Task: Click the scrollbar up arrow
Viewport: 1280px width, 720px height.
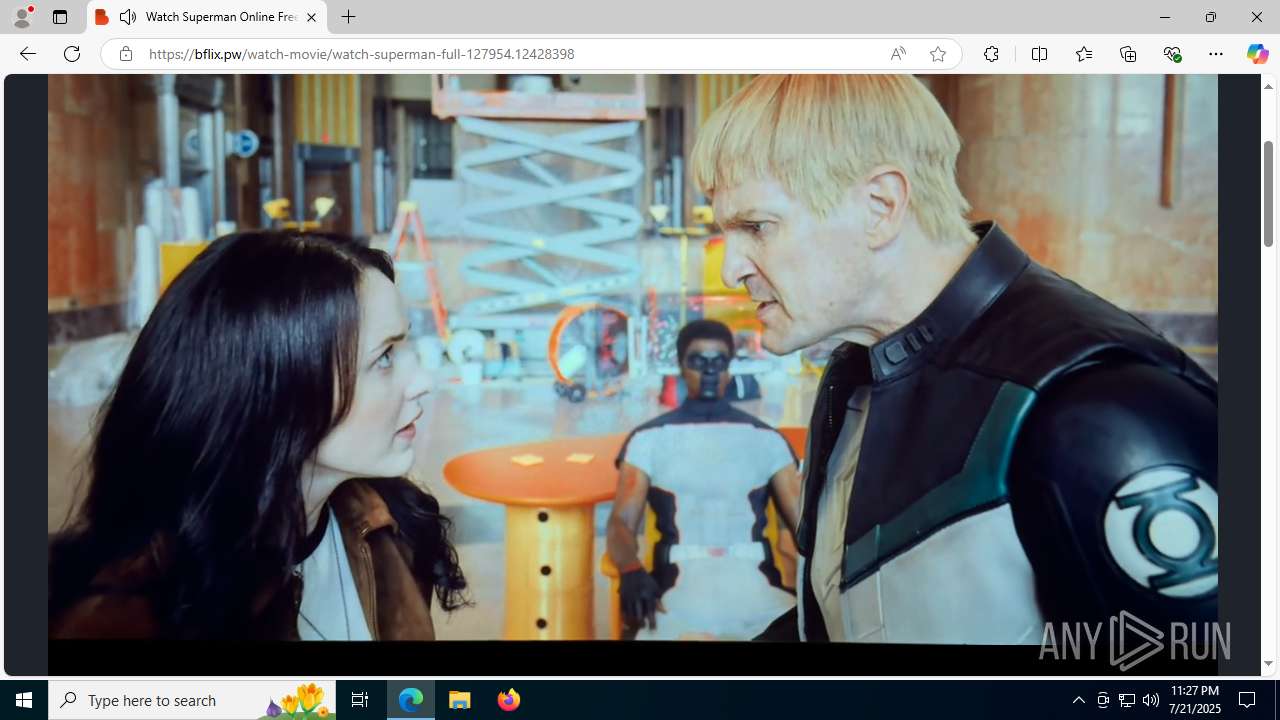Action: click(x=1268, y=87)
